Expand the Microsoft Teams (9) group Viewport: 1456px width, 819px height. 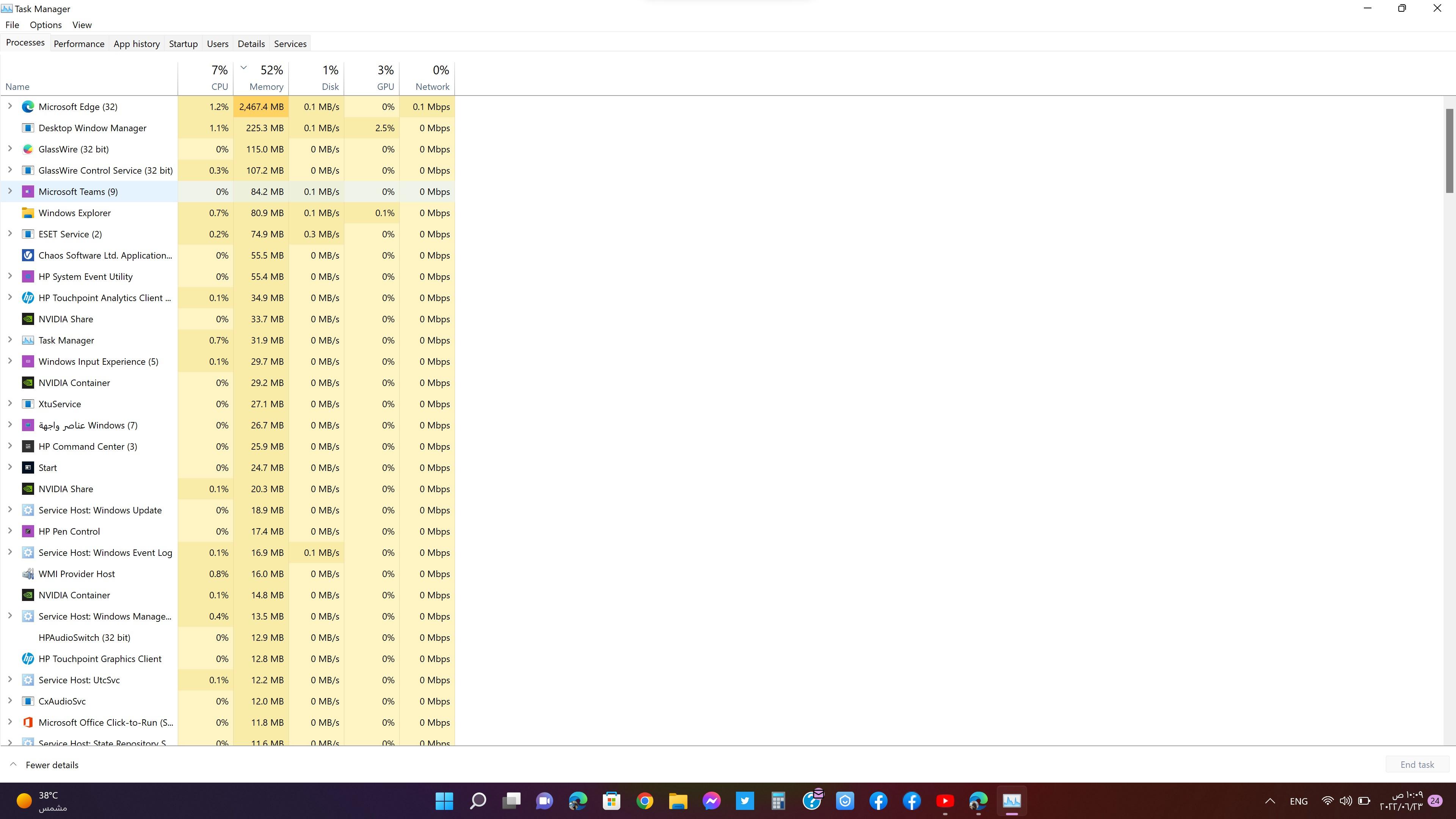click(x=9, y=191)
